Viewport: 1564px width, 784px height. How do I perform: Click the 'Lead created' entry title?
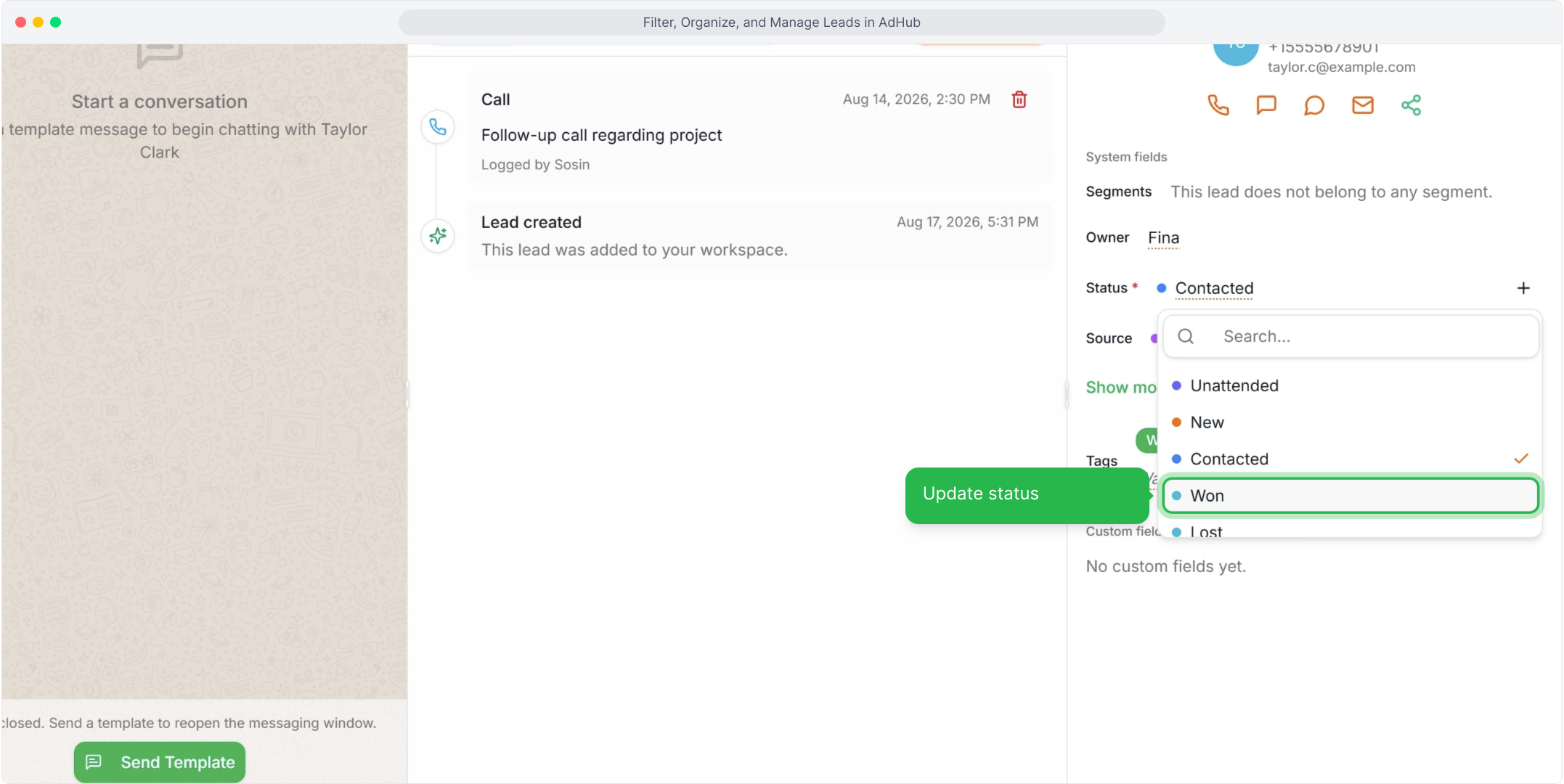[x=531, y=222]
